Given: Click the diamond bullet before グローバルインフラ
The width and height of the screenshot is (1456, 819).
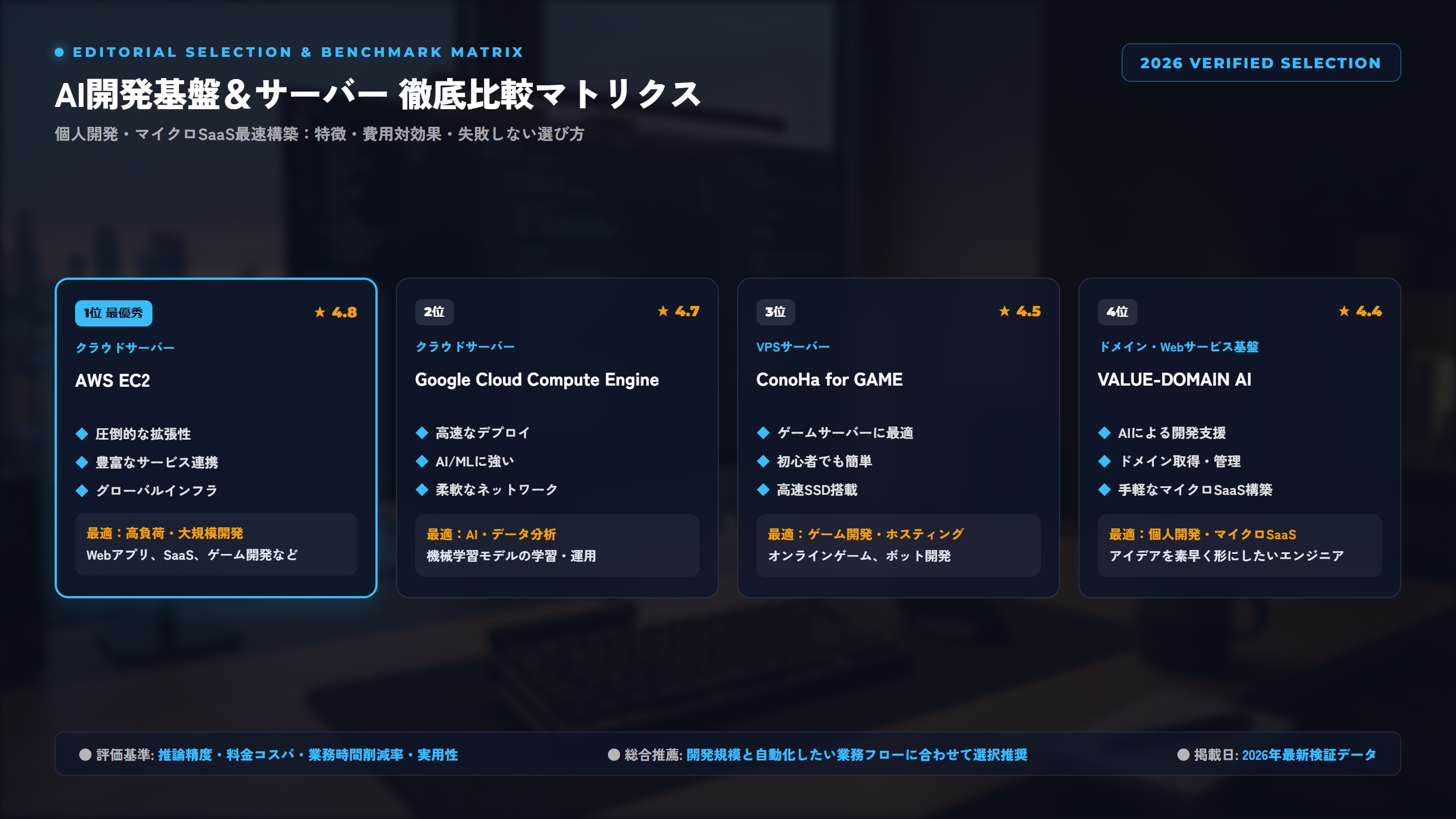Looking at the screenshot, I should 82,491.
